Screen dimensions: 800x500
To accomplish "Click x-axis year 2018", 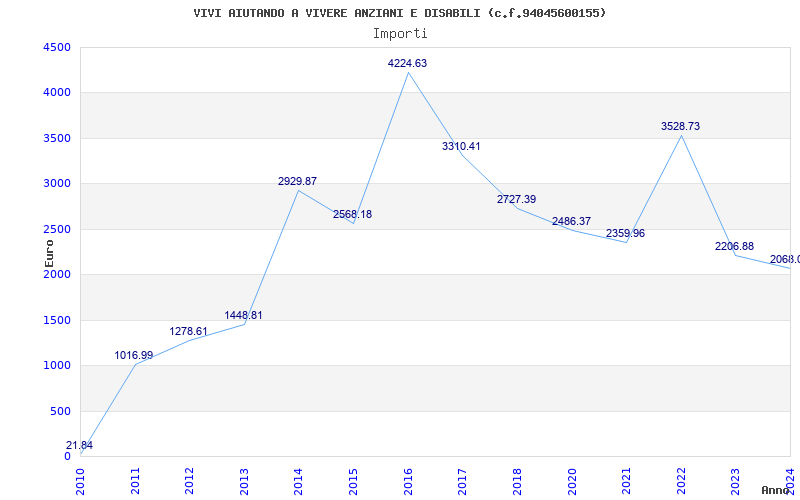I will coord(517,482).
